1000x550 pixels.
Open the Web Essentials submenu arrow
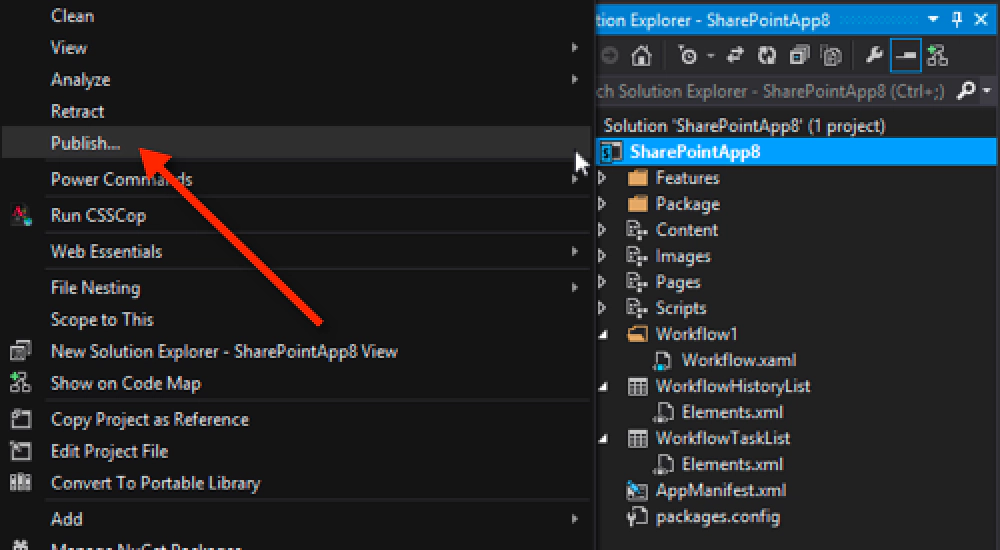pos(575,251)
